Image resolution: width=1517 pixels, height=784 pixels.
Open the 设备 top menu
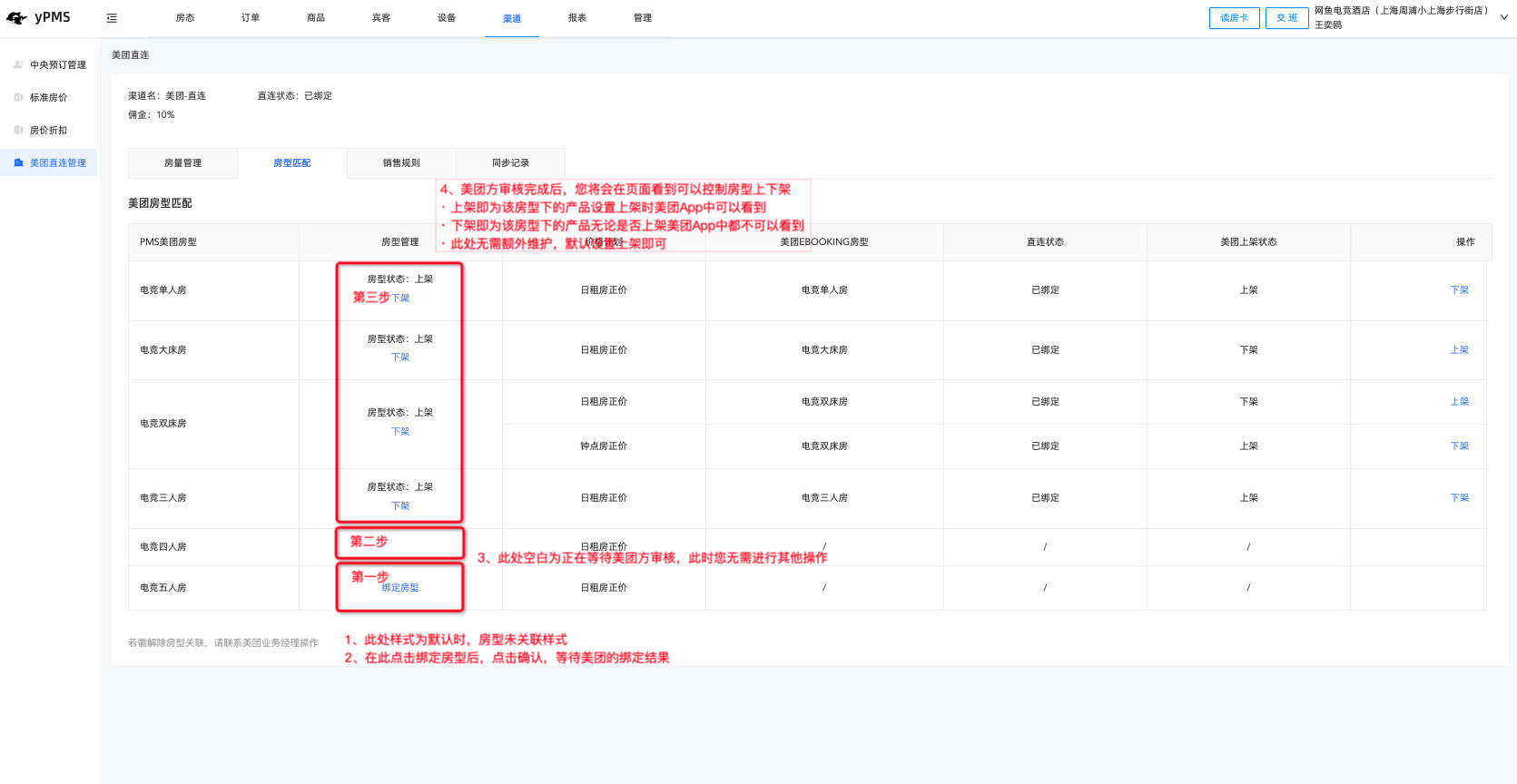[x=447, y=18]
